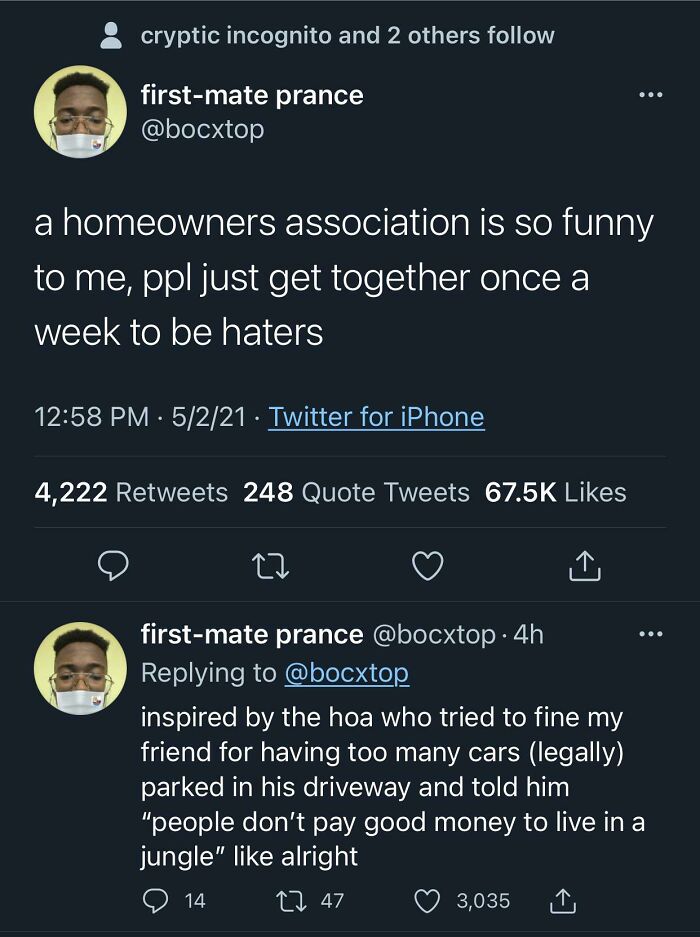The height and width of the screenshot is (937, 700).
Task: Open the @bocxtop mention in Replying to
Action: 346,673
